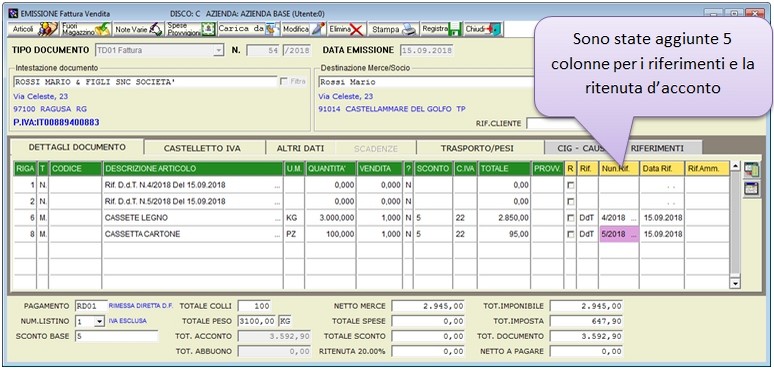Viewport: 774px width, 370px height.
Task: Click the KG unit field next to peso
Action: (285, 321)
